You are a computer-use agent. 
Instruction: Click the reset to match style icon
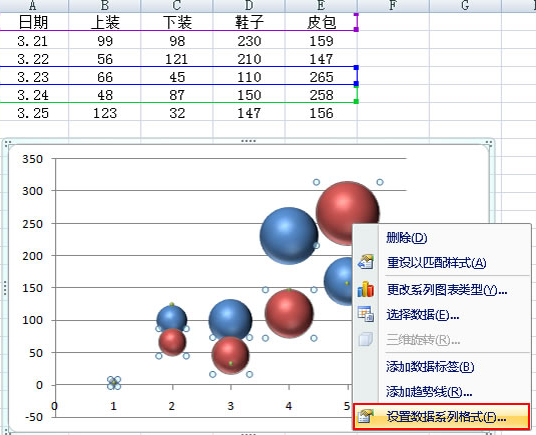coord(365,262)
